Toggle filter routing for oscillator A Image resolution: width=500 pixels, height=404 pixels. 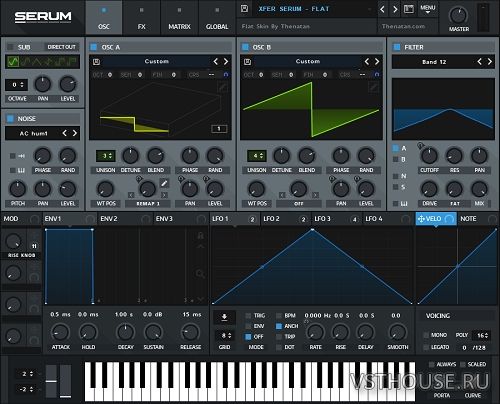point(396,148)
